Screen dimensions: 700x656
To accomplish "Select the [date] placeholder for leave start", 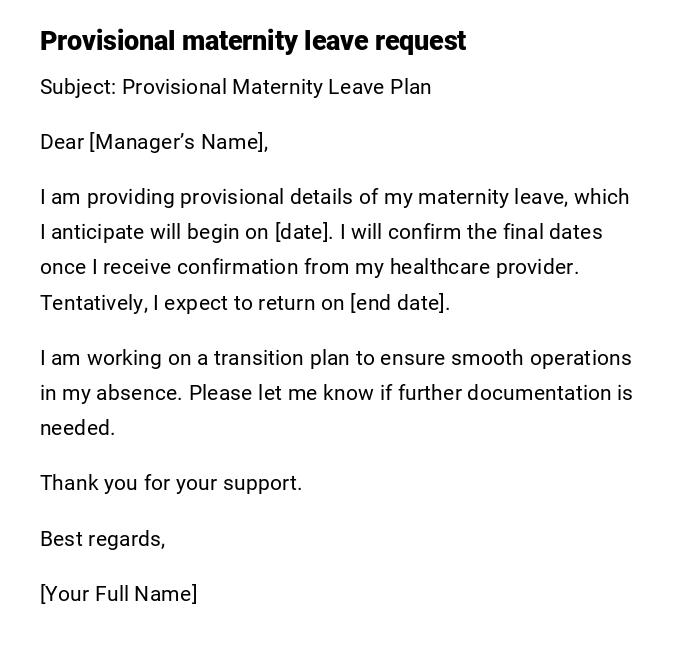I will pos(303,232).
